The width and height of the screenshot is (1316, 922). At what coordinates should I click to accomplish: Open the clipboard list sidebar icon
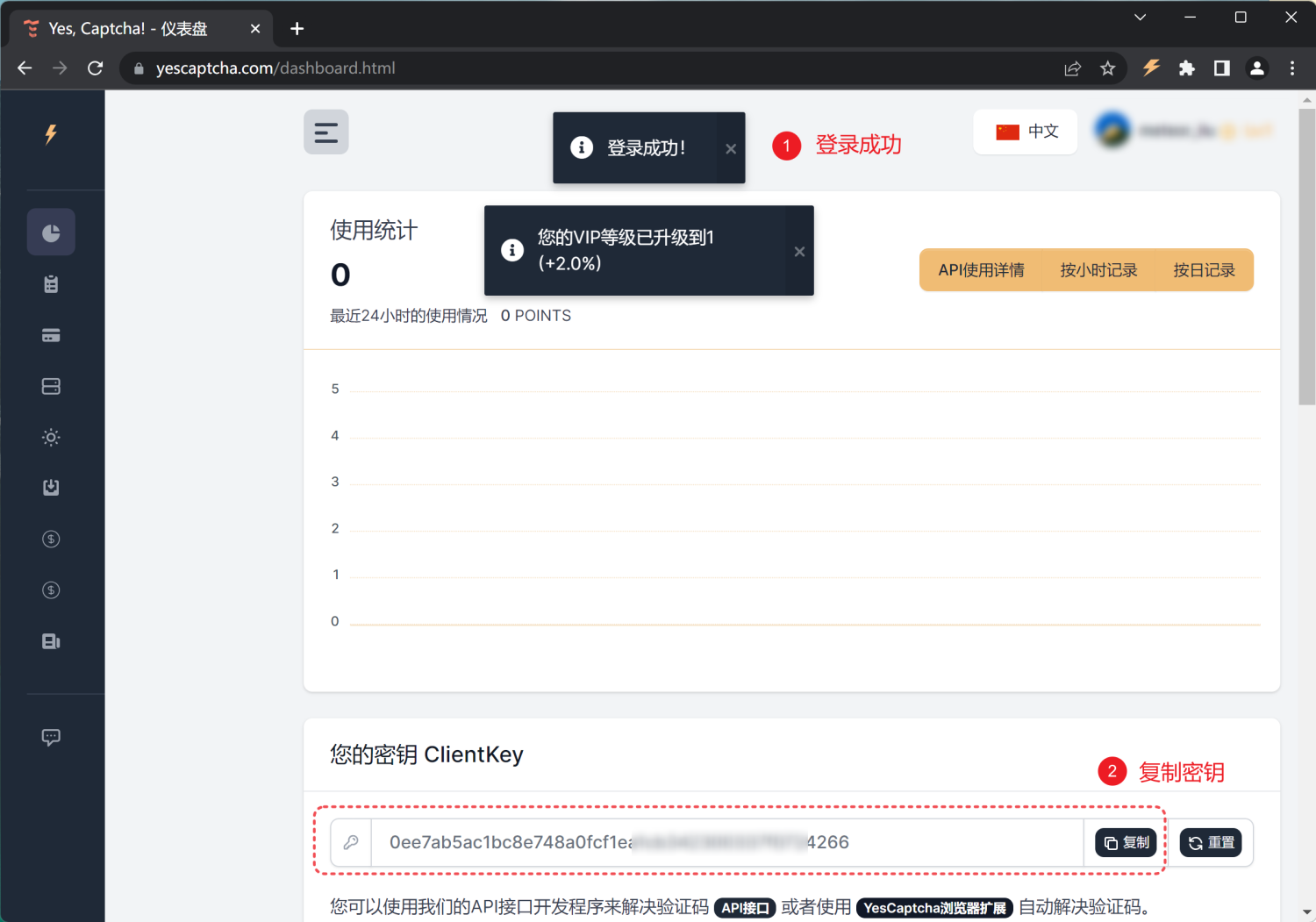click(x=51, y=283)
